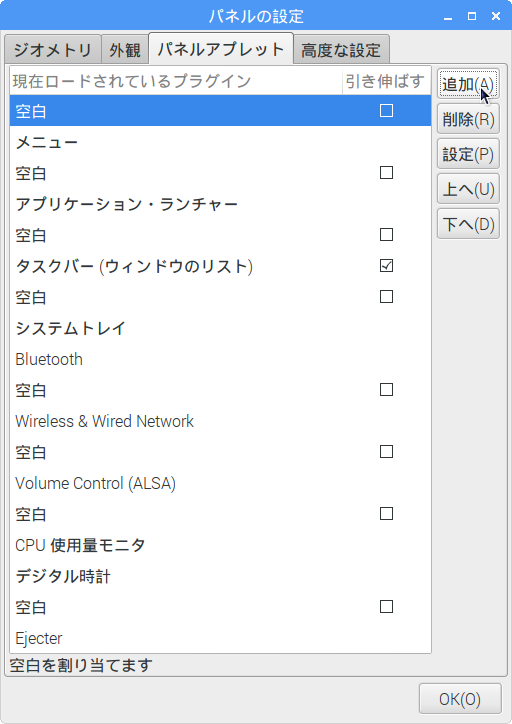Select Volume Control (ALSA) plugin
The width and height of the screenshot is (512, 724).
point(220,483)
